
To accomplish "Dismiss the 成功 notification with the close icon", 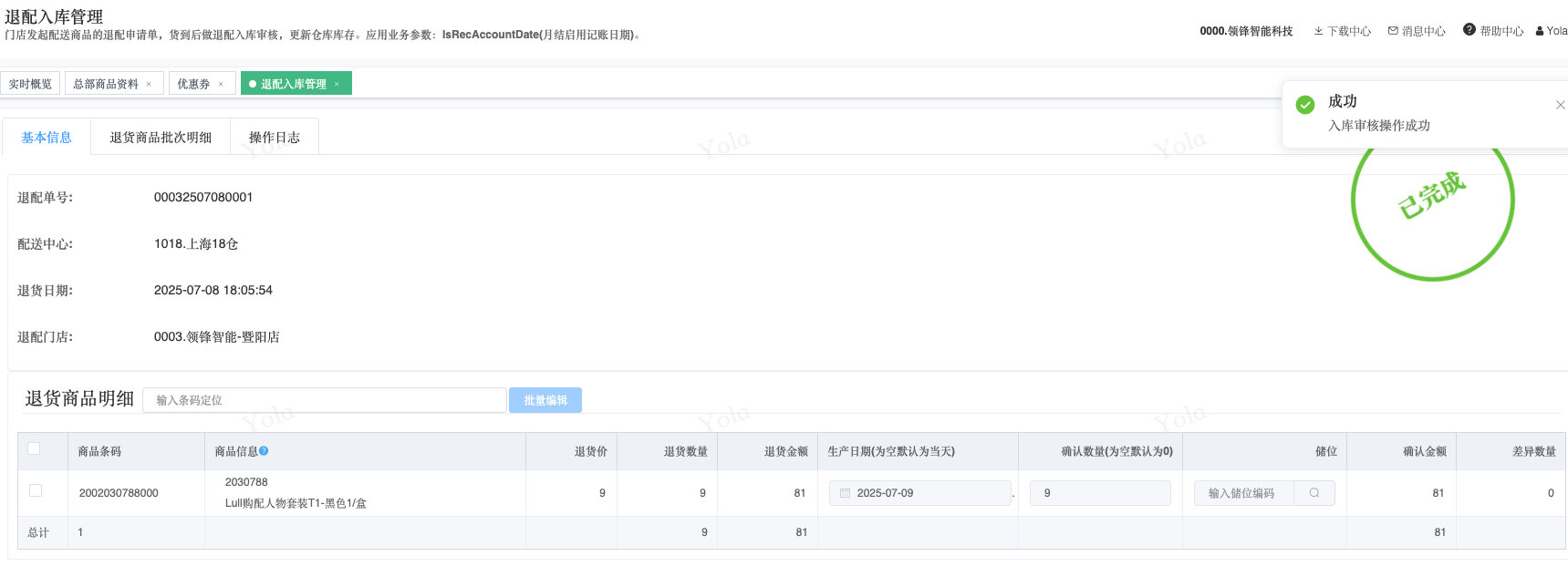I will click(x=1560, y=105).
